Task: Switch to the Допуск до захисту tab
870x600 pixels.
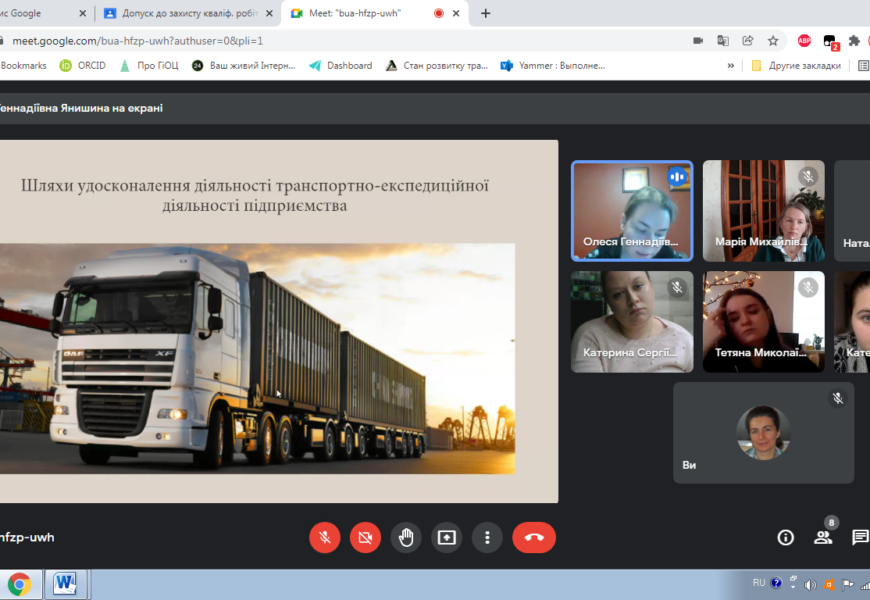Action: point(187,13)
